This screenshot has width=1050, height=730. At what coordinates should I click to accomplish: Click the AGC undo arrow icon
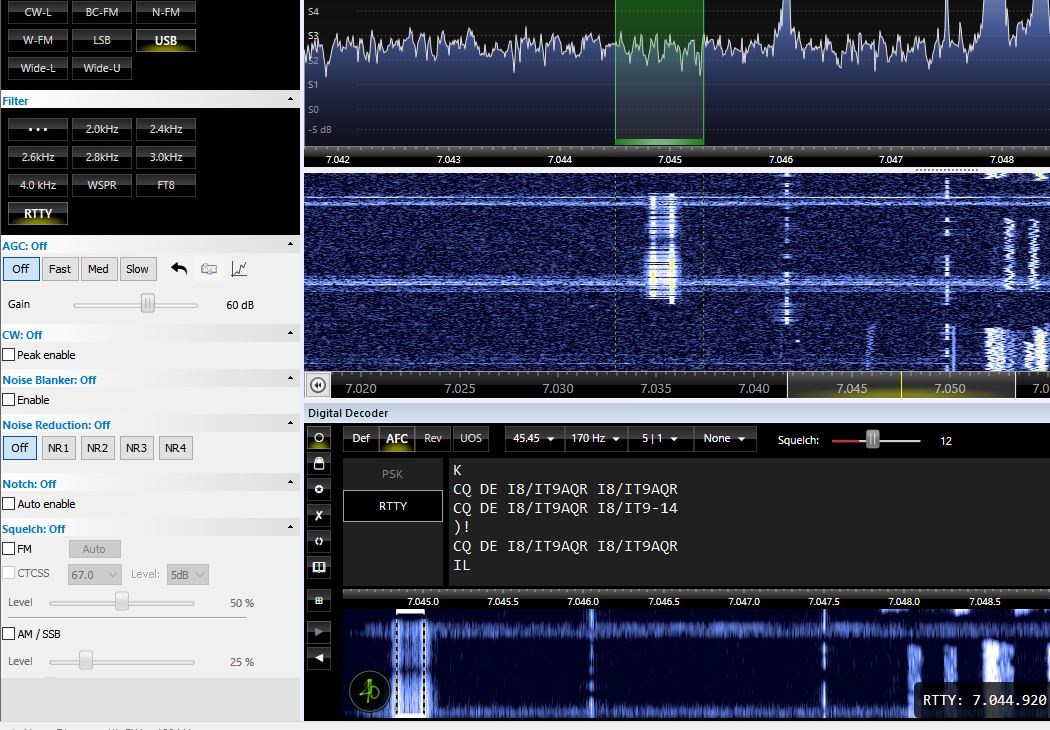click(x=179, y=268)
